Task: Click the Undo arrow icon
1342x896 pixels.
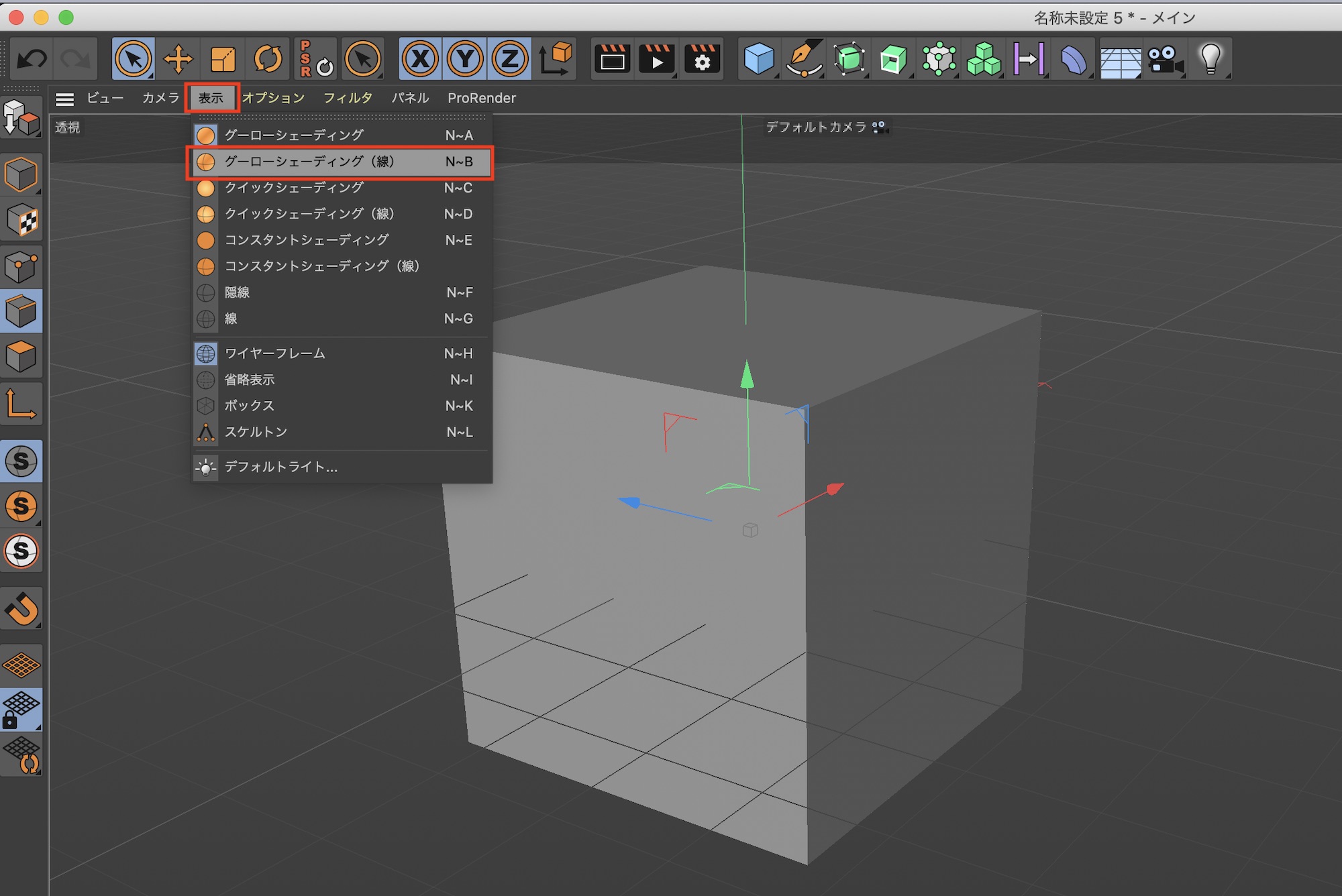Action: click(32, 59)
